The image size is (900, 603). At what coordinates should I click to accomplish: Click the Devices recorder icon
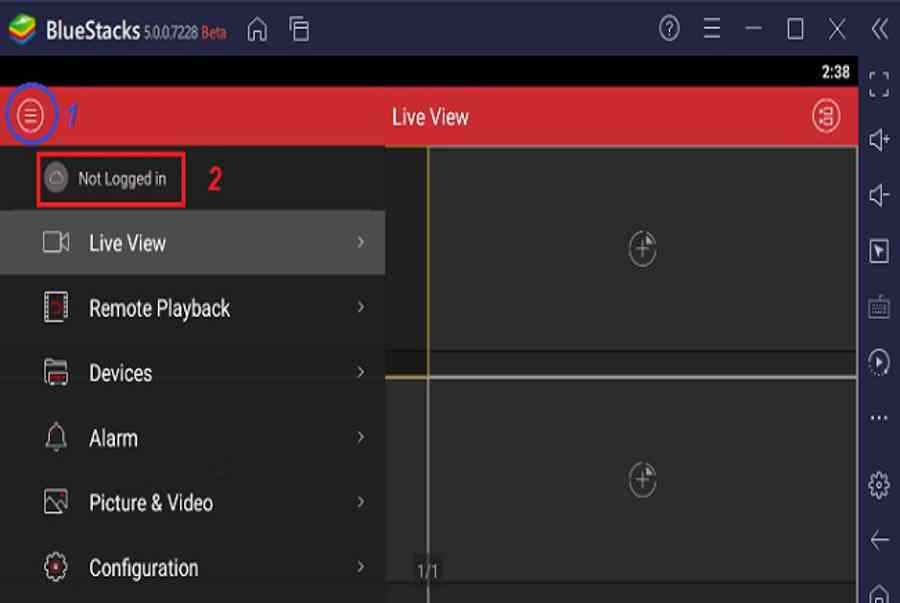point(56,373)
